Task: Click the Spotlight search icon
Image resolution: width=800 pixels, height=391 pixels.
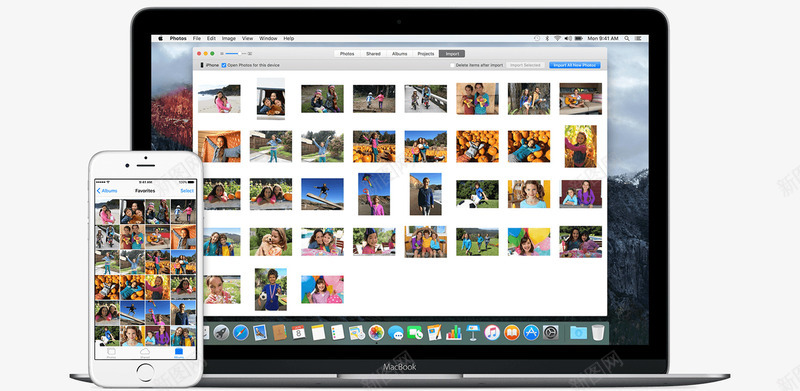Action: [x=627, y=38]
